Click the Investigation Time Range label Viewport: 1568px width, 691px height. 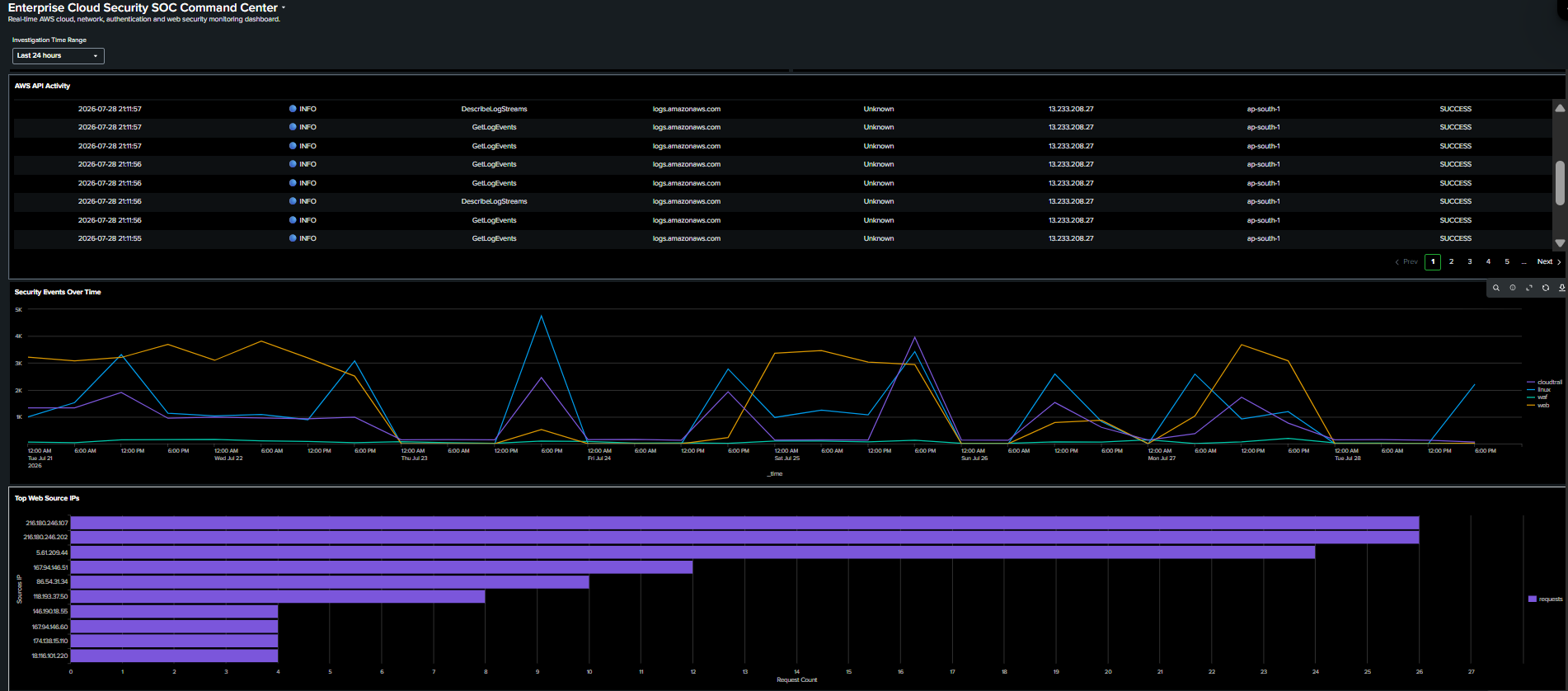click(49, 40)
